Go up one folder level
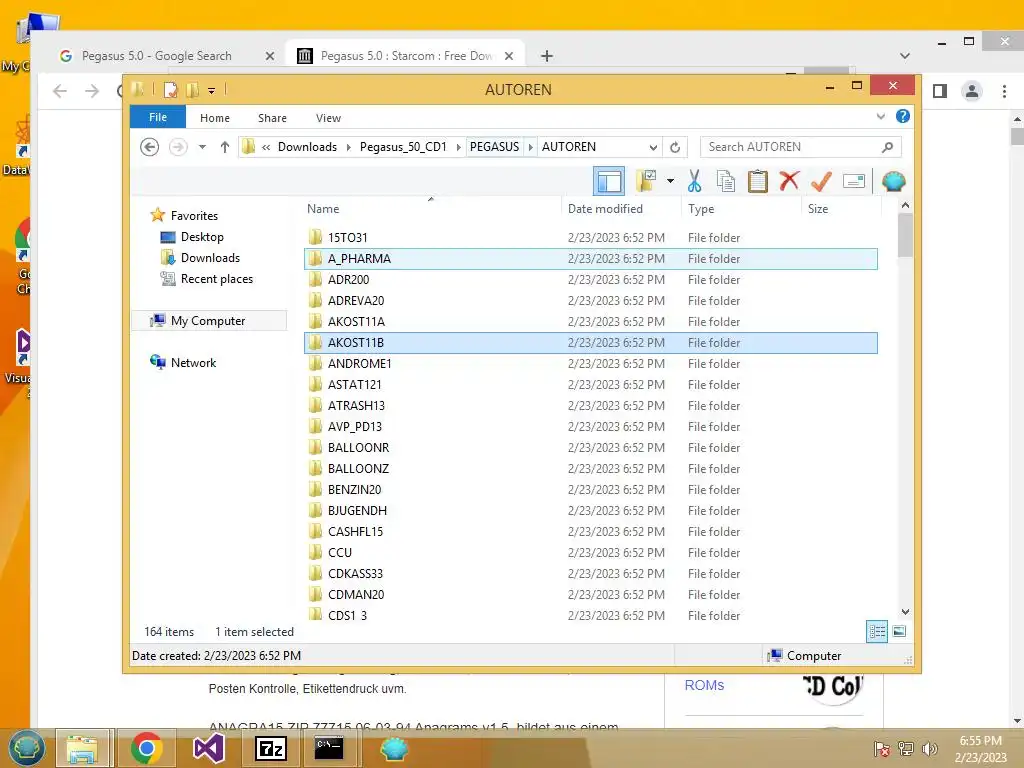This screenshot has height=768, width=1024. point(225,147)
